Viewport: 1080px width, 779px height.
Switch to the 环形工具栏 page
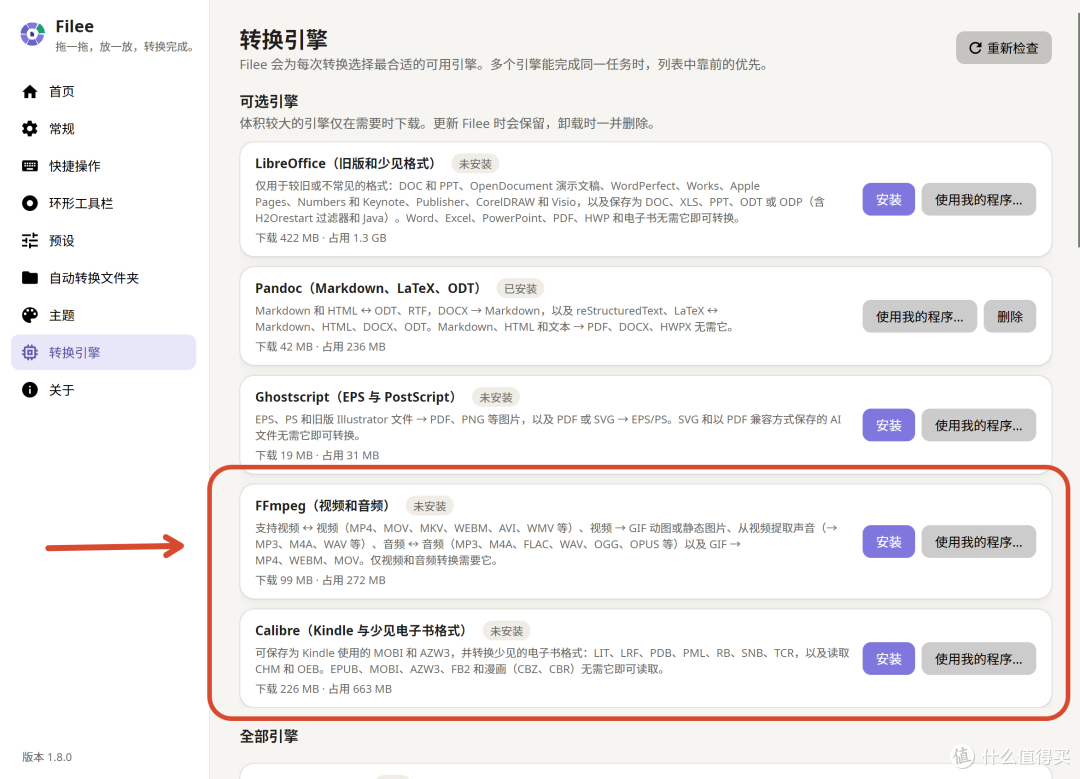point(103,203)
